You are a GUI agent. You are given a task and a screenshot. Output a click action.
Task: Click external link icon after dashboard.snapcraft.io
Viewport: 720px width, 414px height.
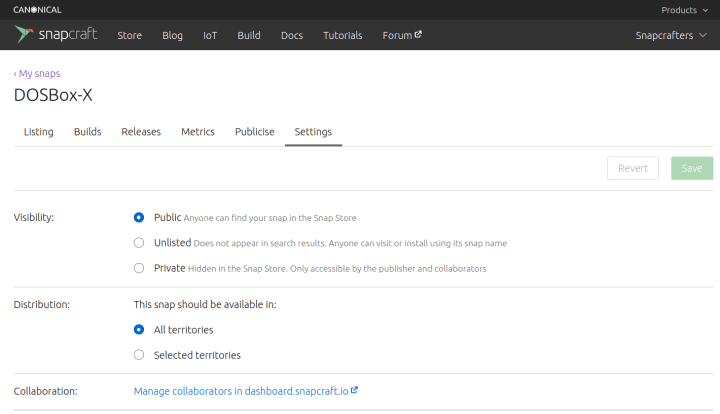tap(354, 390)
